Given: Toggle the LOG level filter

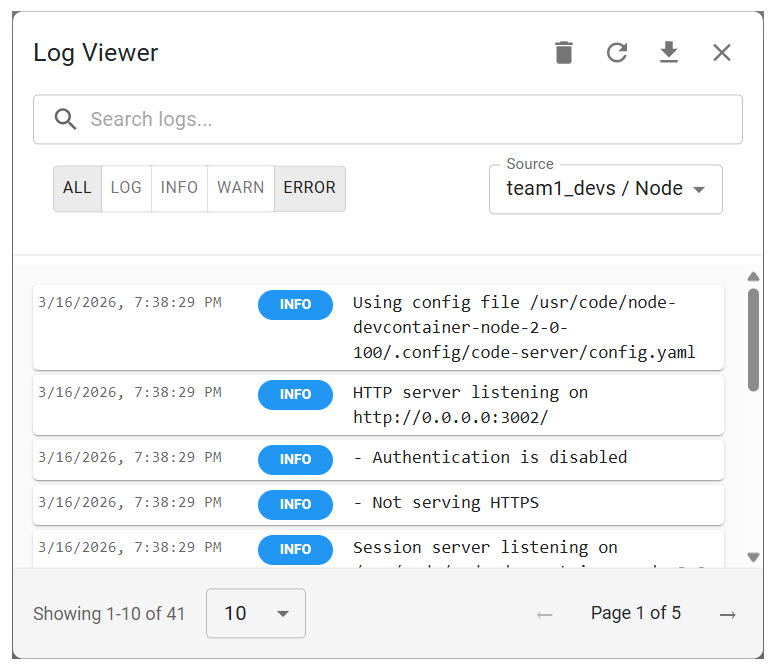Looking at the screenshot, I should [x=126, y=188].
